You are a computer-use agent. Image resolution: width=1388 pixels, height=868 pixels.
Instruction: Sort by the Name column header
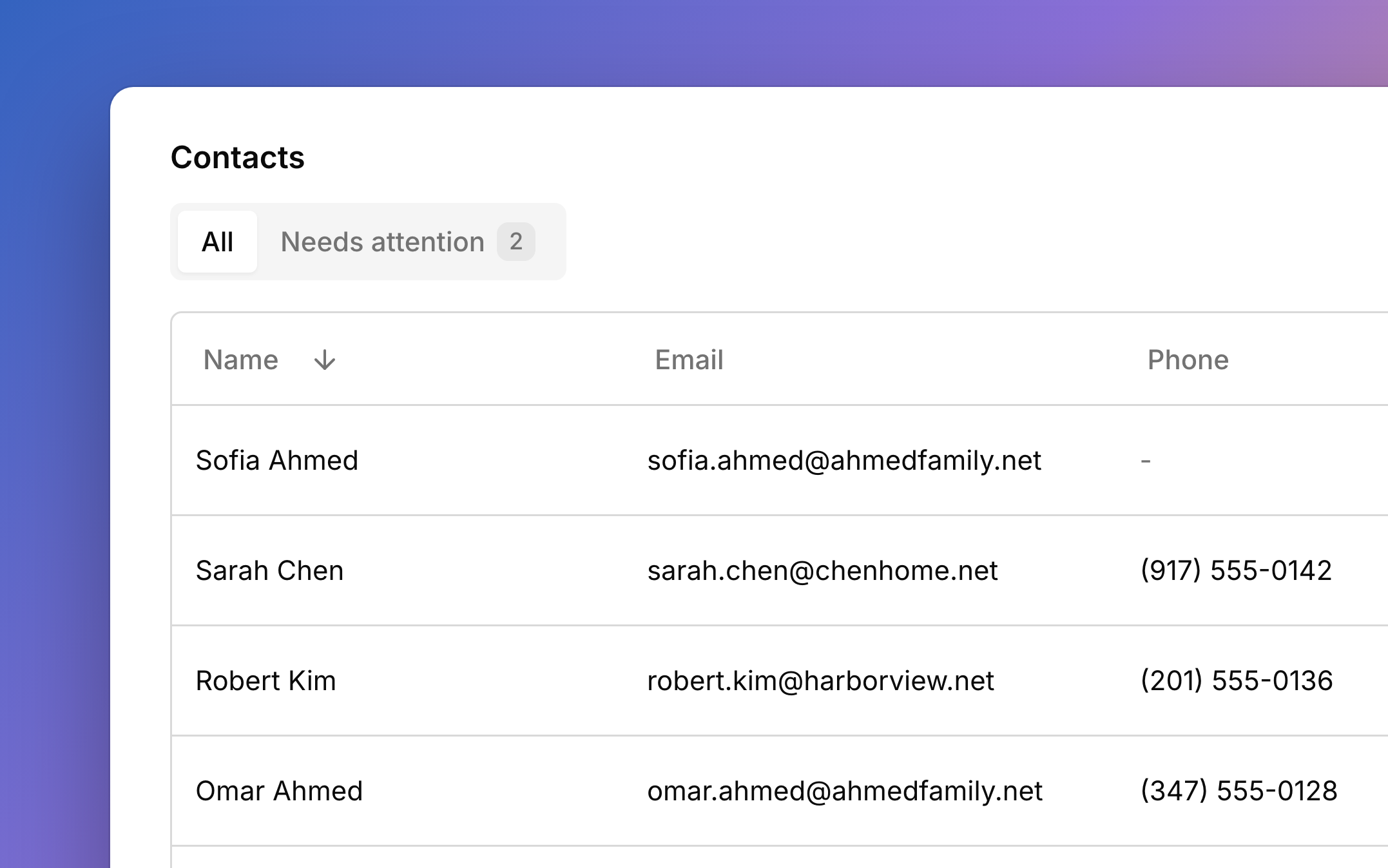[241, 360]
